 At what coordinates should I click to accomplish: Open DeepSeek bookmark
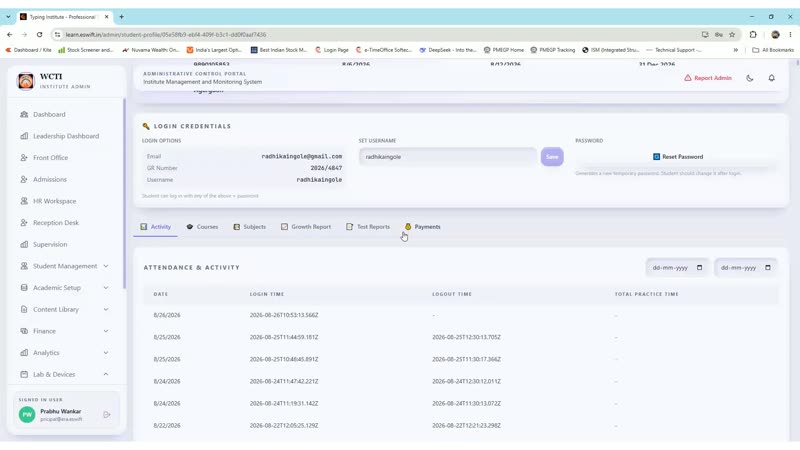(x=447, y=50)
